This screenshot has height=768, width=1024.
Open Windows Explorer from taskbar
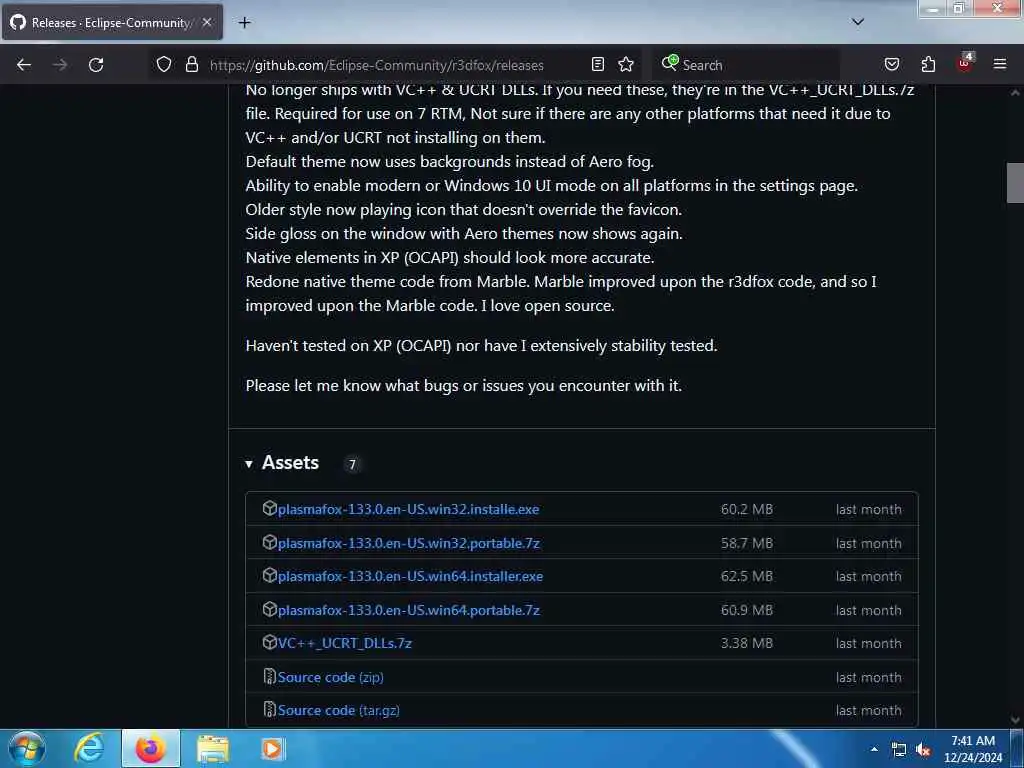pyautogui.click(x=213, y=749)
